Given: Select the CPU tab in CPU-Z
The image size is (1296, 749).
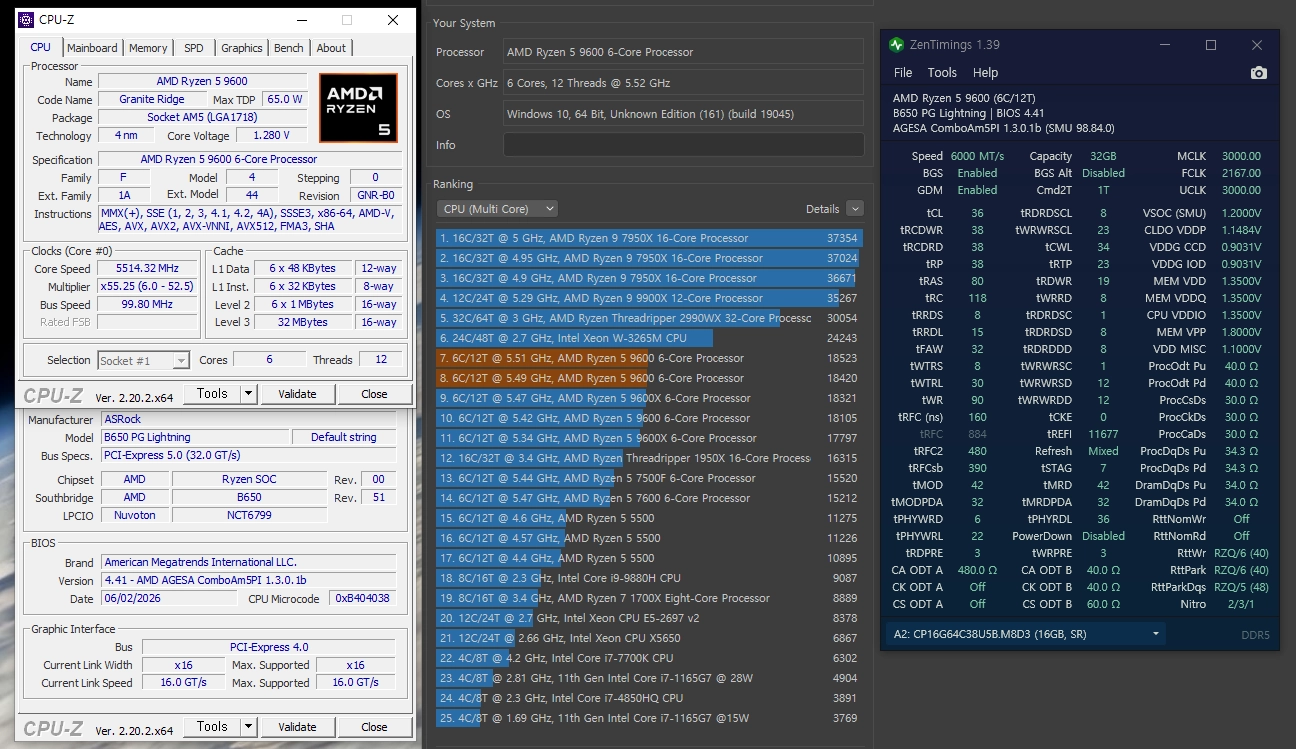Looking at the screenshot, I should pyautogui.click(x=41, y=47).
